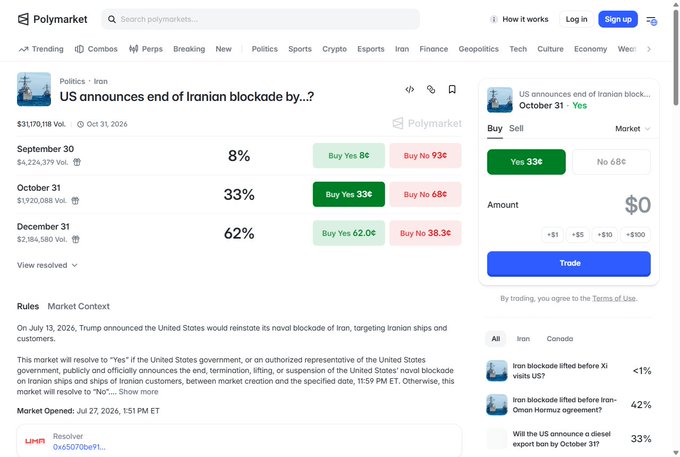Open the Politics category
This screenshot has height=457, width=680.
[x=265, y=49]
